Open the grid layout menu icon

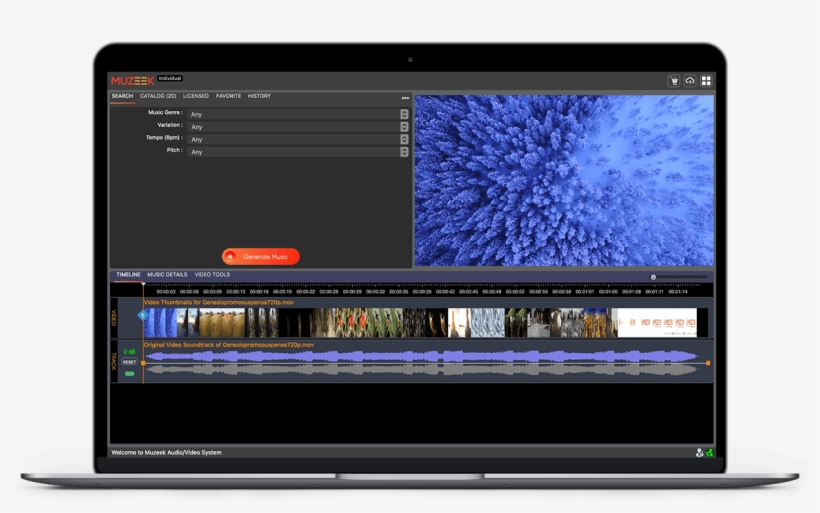tap(706, 81)
